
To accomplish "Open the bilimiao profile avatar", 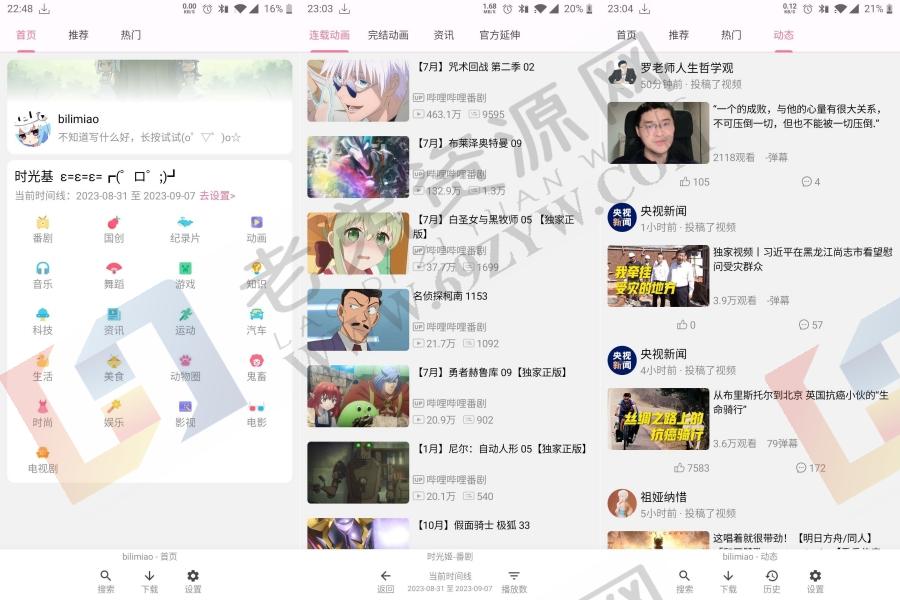I will (x=31, y=127).
